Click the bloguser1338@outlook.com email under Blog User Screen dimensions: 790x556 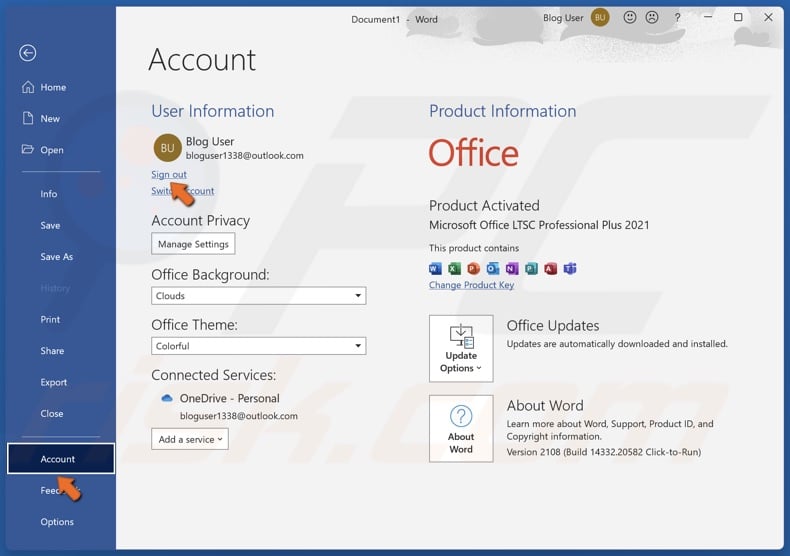click(x=244, y=156)
